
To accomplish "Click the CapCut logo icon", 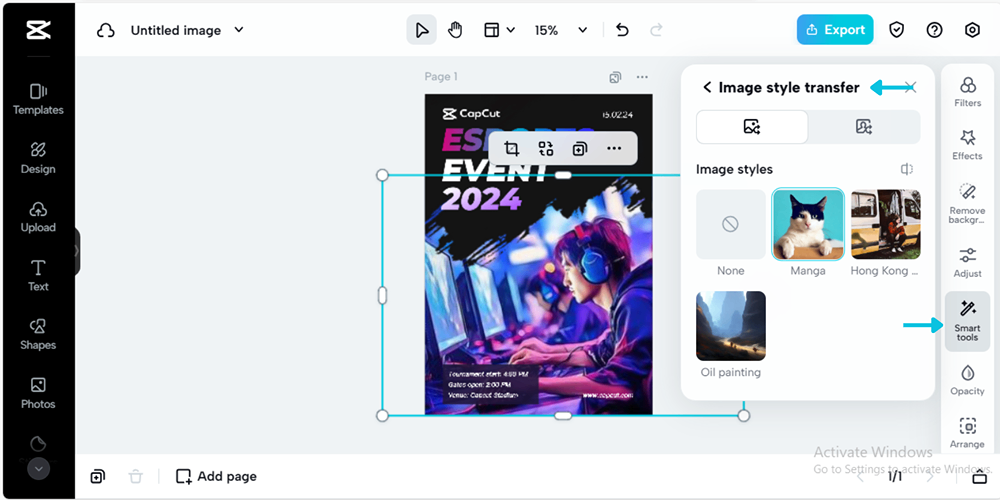I will click(38, 30).
